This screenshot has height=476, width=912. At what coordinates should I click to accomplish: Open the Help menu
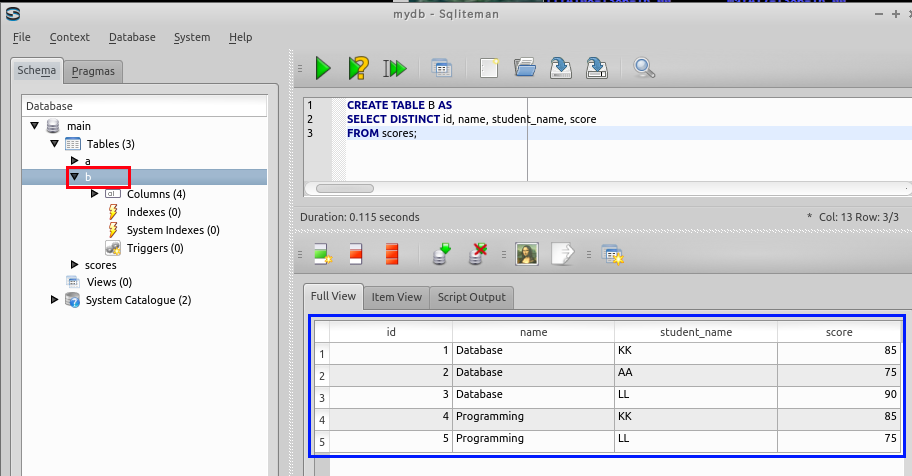click(x=240, y=37)
